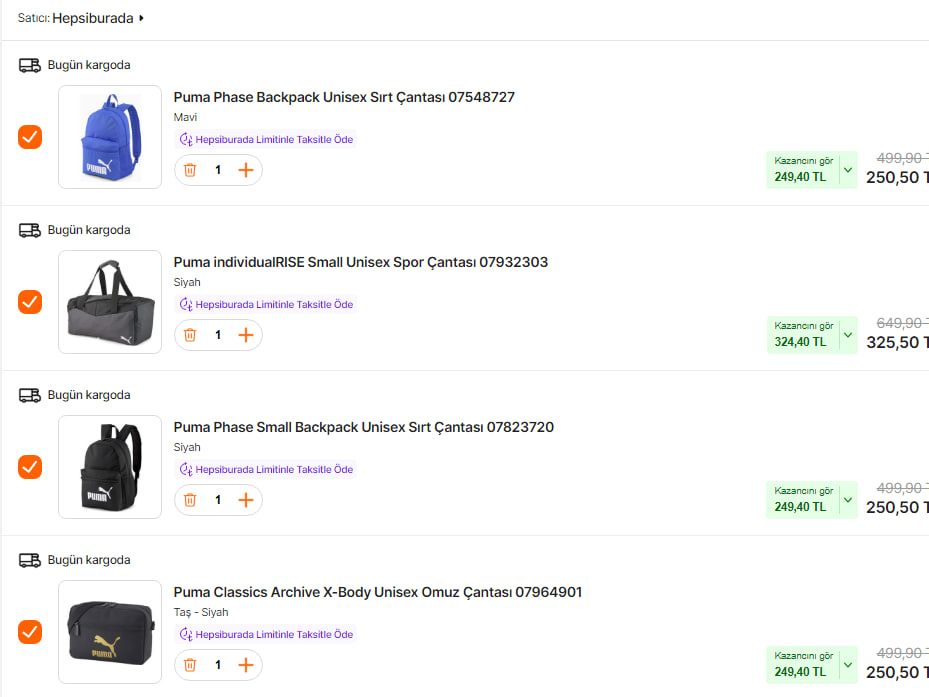Add another Puma Classics Archive X-Body bag
Image resolution: width=929 pixels, height=697 pixels.
pos(246,665)
